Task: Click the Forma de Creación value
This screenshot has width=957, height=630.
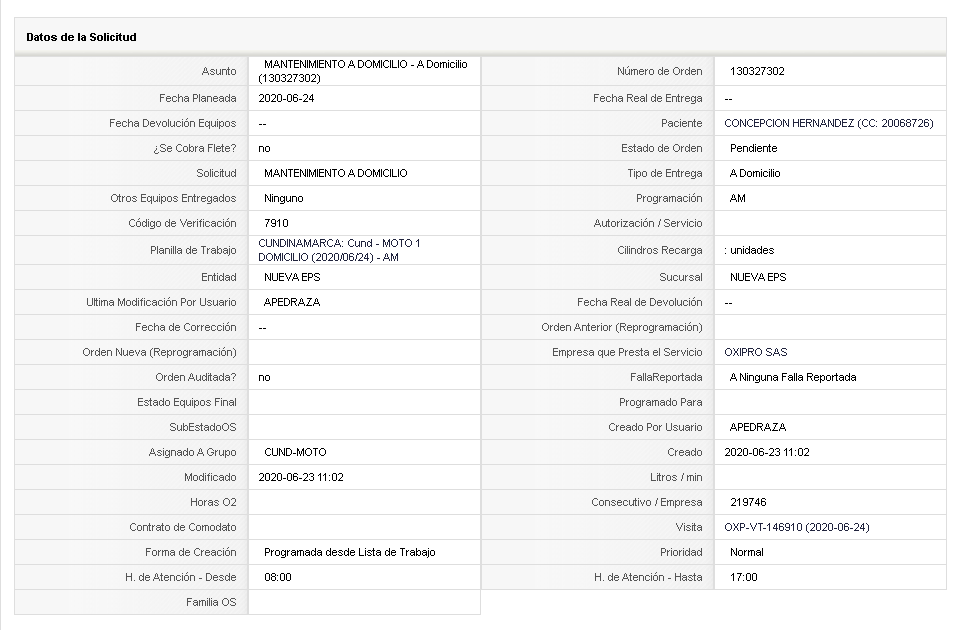Action: [349, 552]
